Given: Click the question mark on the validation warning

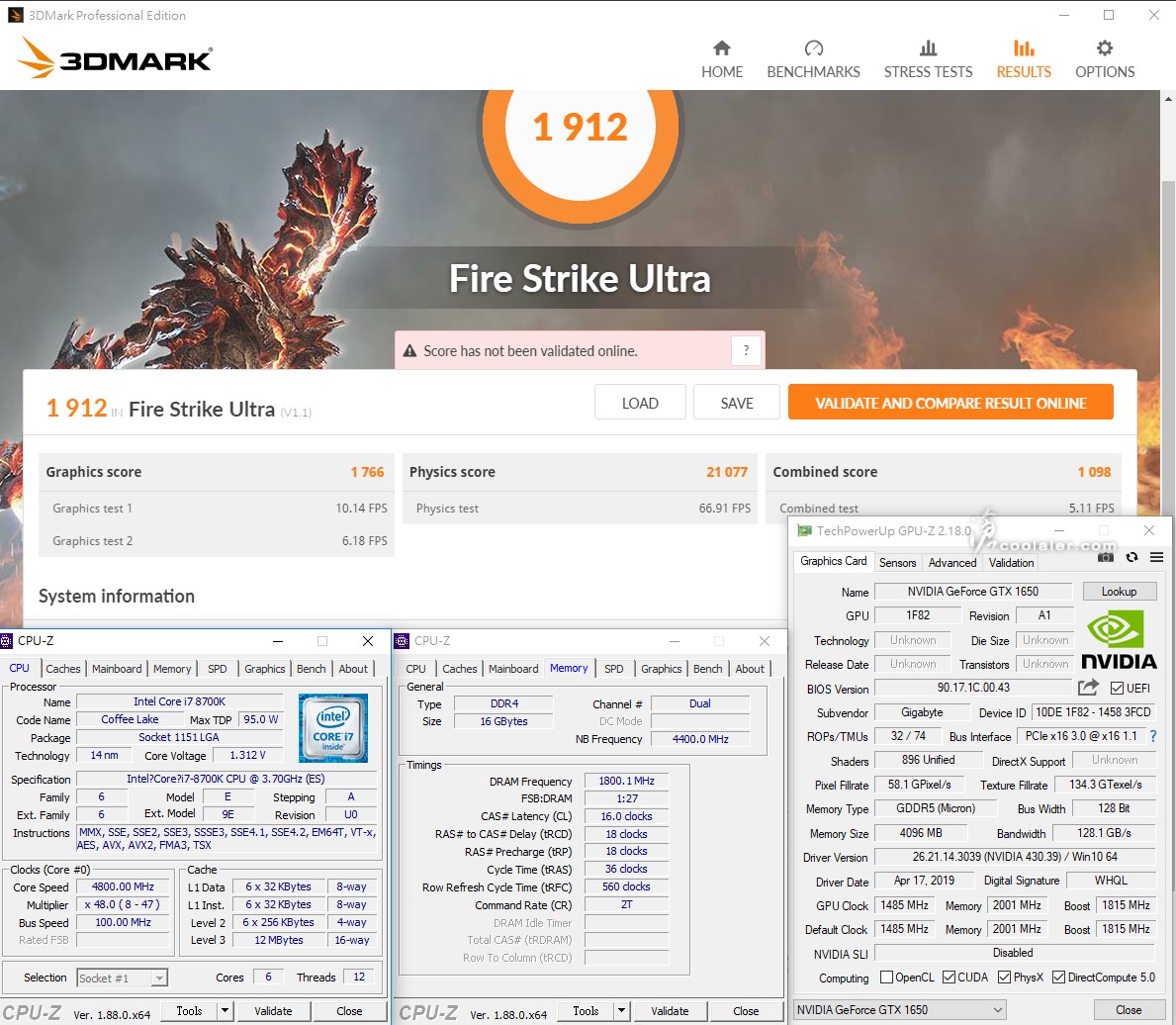Looking at the screenshot, I should coord(746,350).
